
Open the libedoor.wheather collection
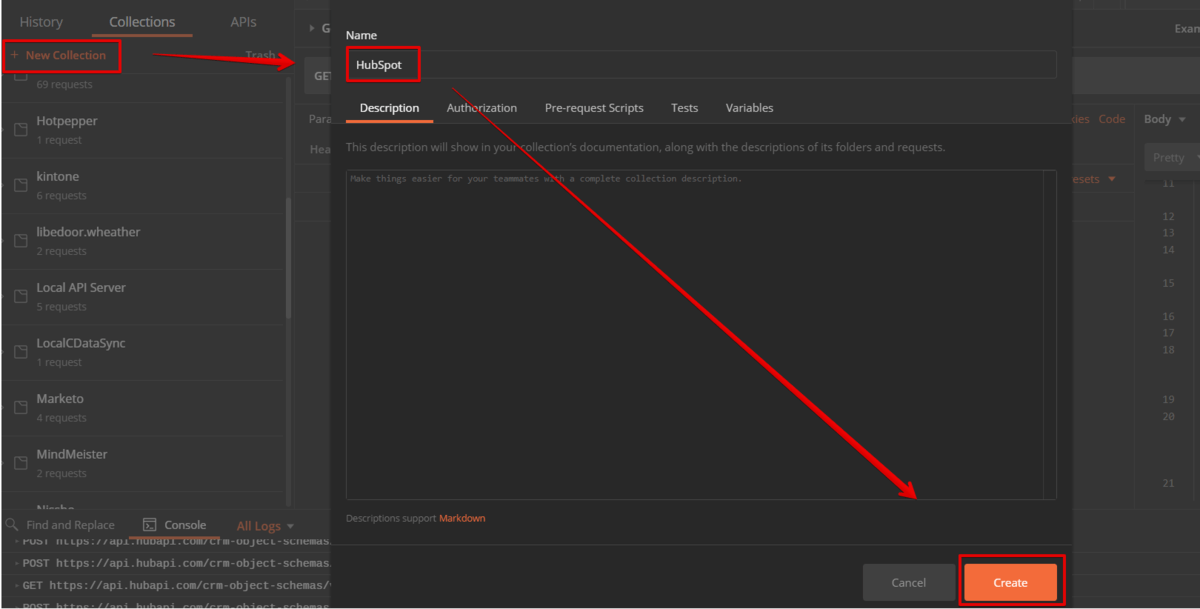point(88,232)
